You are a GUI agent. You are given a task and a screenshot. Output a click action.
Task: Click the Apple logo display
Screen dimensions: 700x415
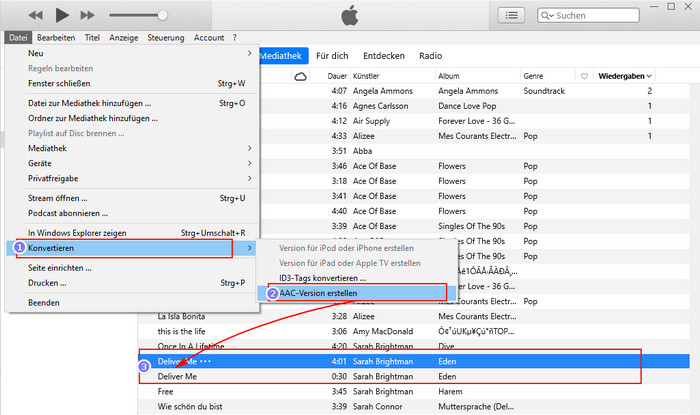[350, 16]
